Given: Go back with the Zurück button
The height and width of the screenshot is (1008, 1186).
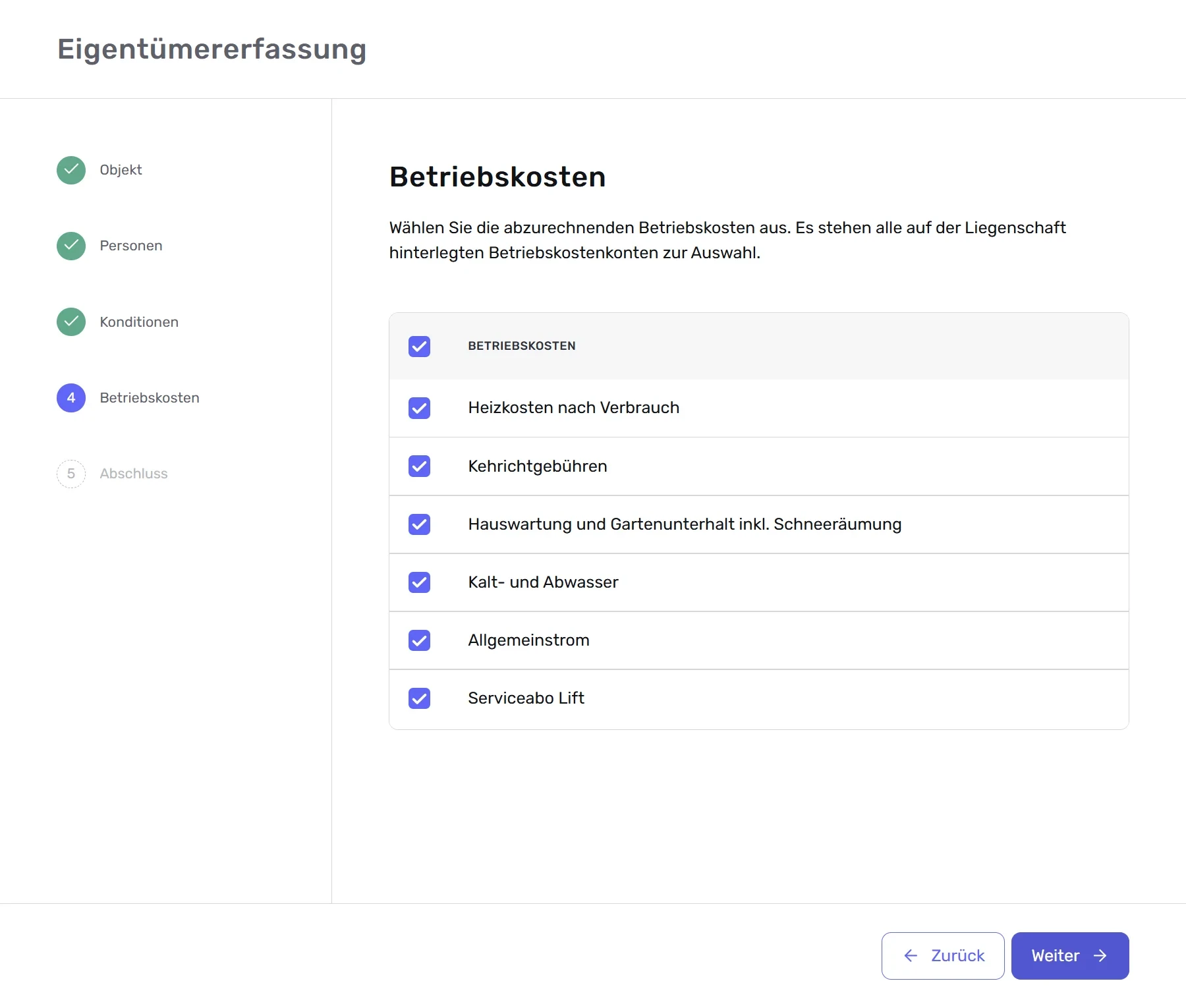Looking at the screenshot, I should [943, 955].
